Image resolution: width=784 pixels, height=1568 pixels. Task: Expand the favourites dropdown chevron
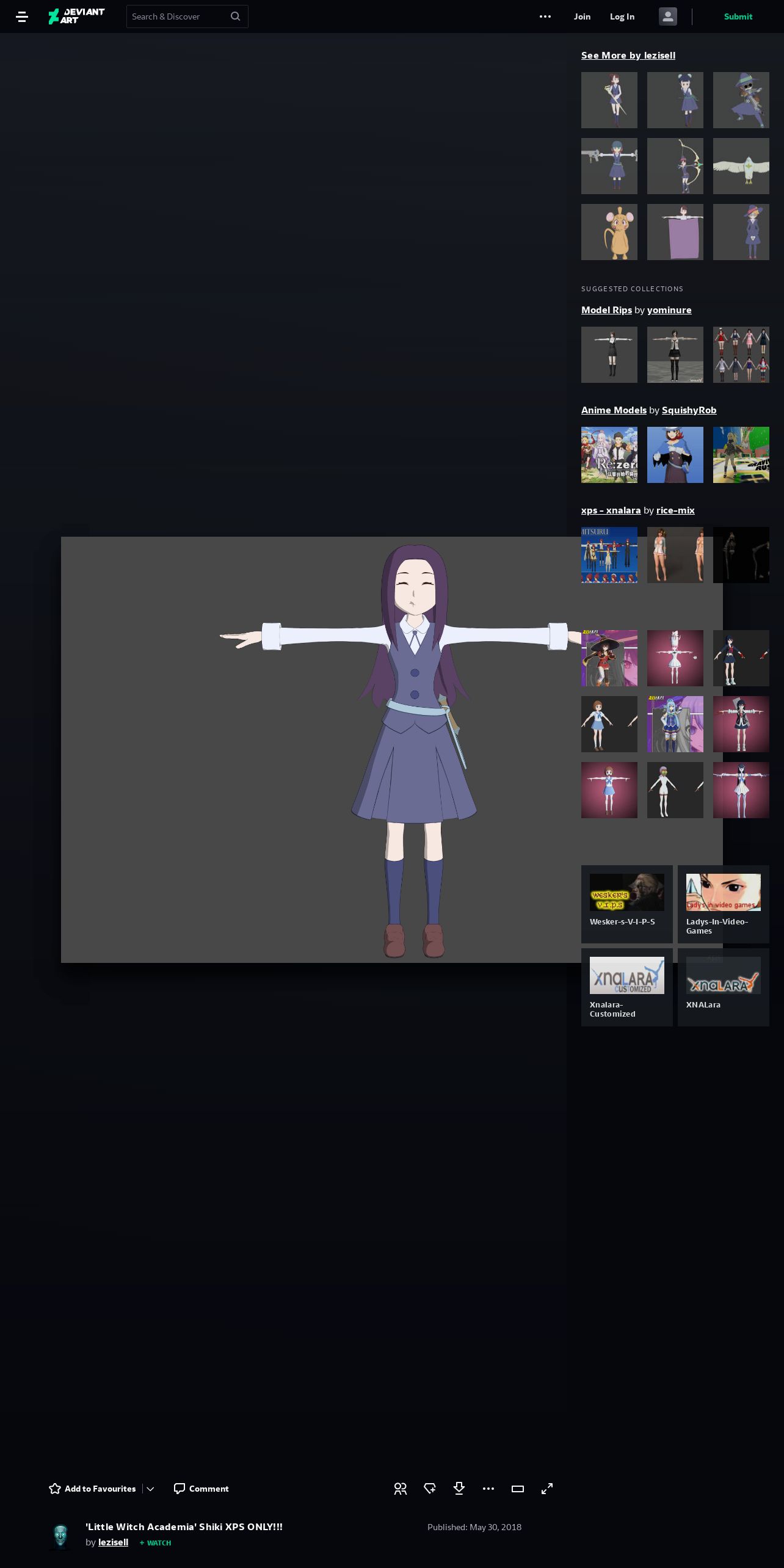[150, 1489]
